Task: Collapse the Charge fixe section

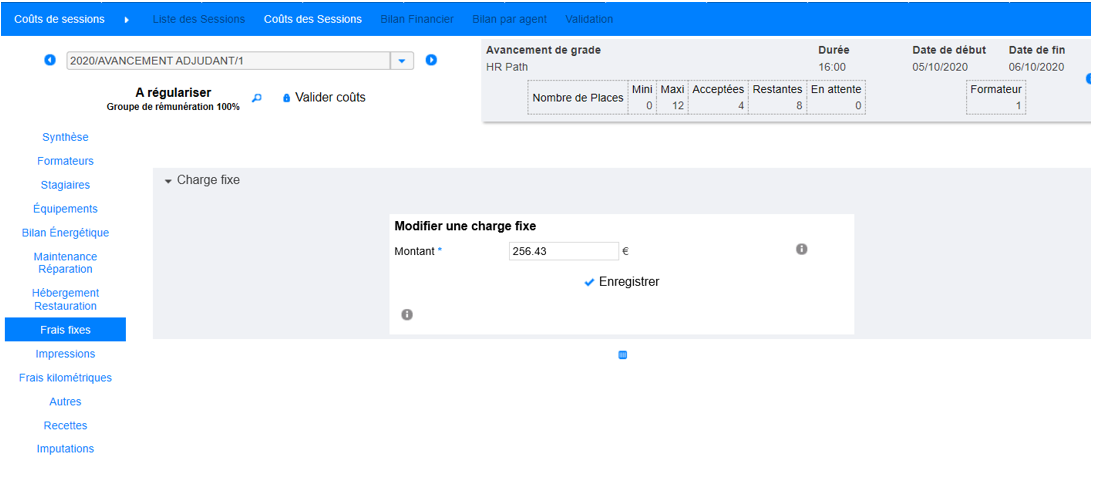Action: tap(168, 181)
